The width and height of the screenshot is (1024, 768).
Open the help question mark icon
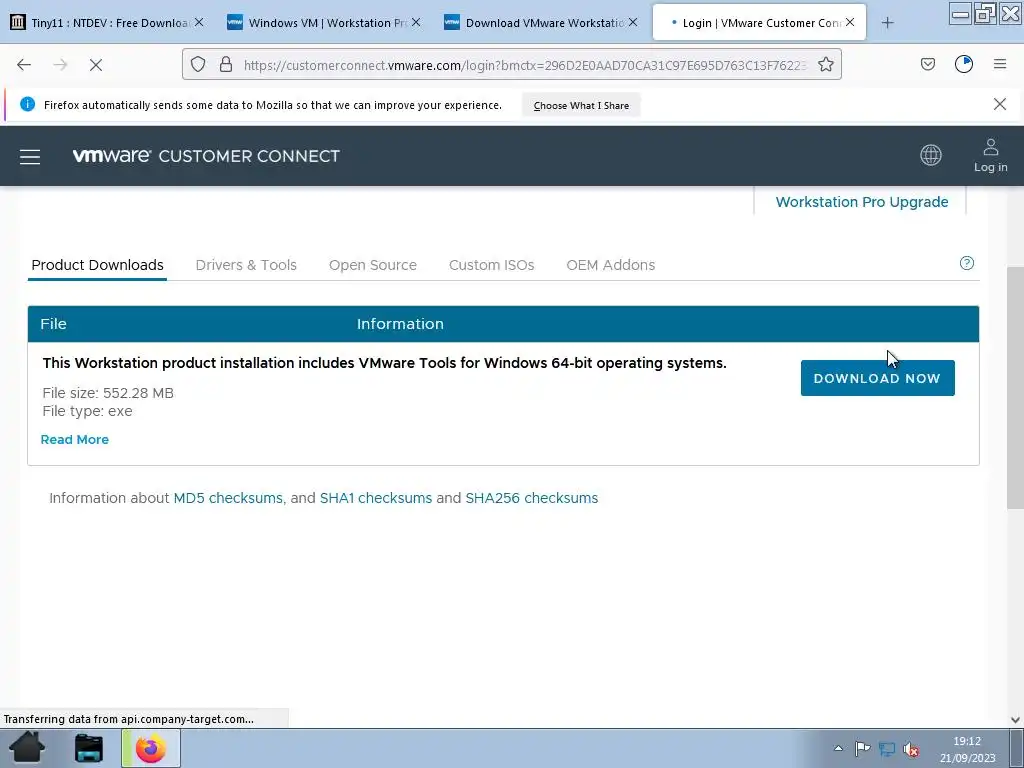(x=967, y=263)
